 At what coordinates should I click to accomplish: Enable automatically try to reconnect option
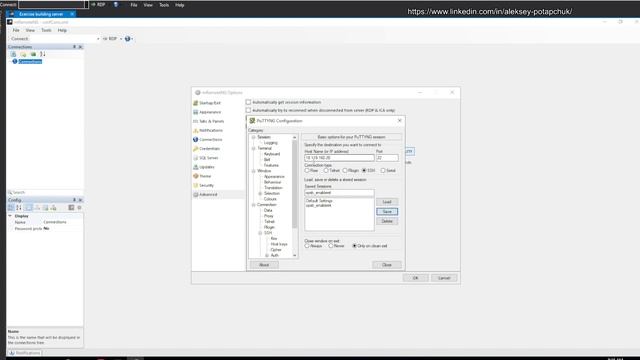[248, 110]
